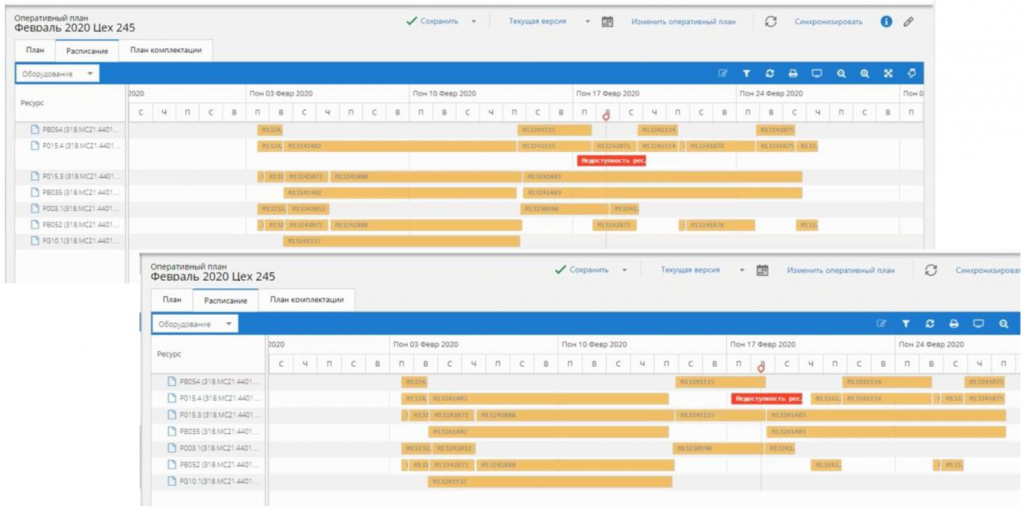Click the print icon in upper blue toolbar
1024x519 pixels.
[793, 74]
